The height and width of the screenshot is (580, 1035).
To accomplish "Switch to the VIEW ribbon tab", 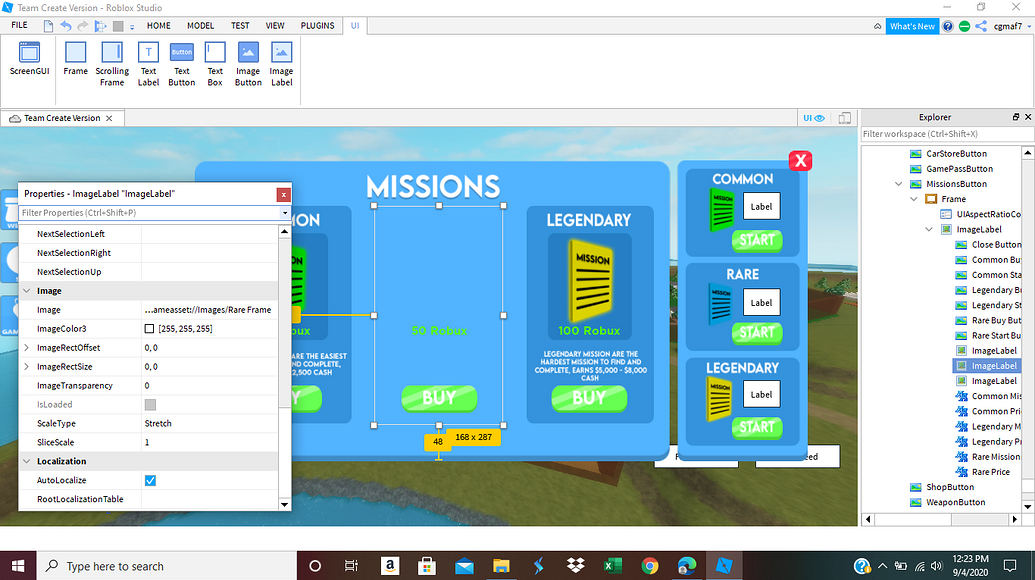I will (x=275, y=26).
